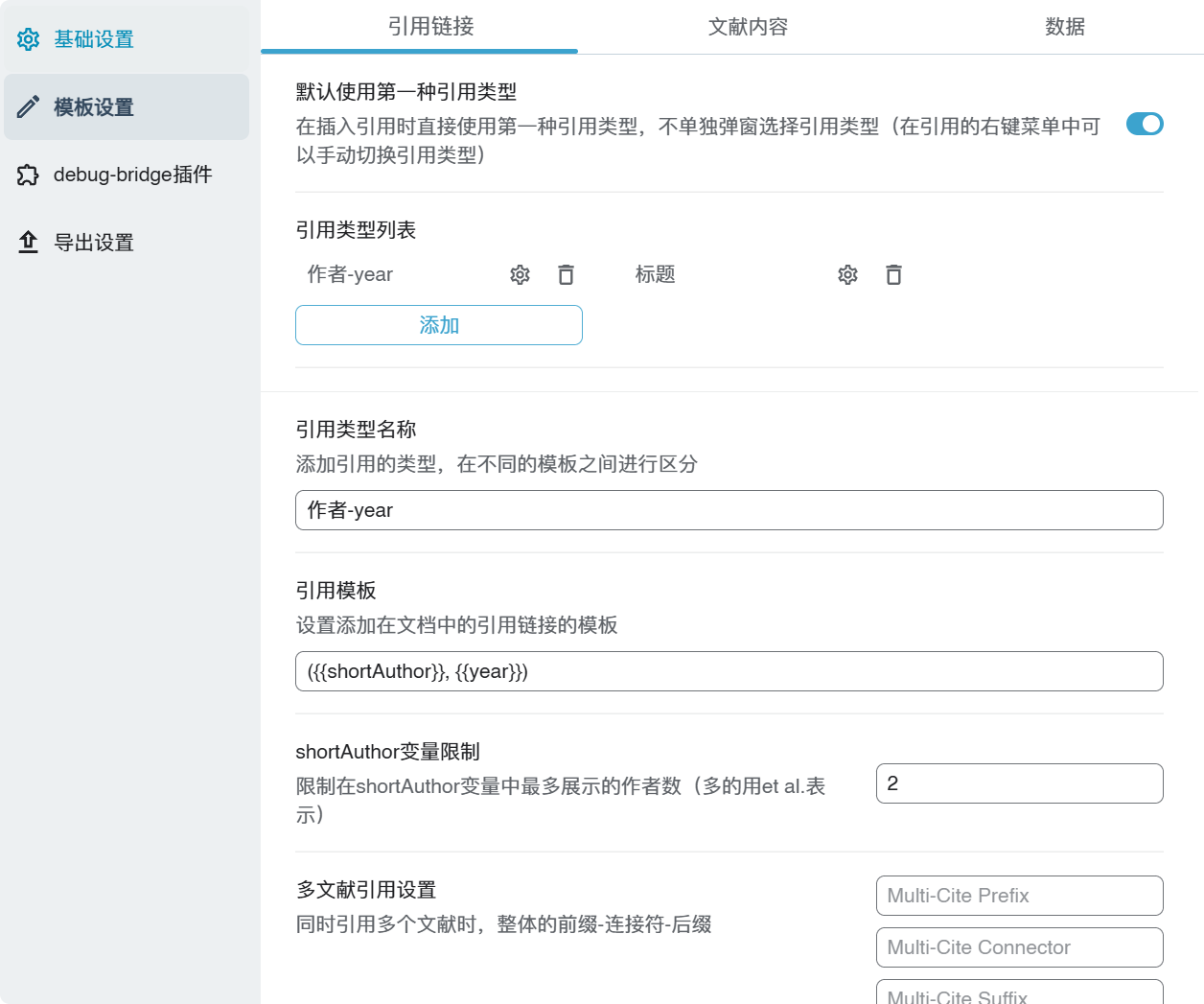This screenshot has height=1004, width=1204.
Task: Select 作者-year in citation type list
Action: (x=351, y=275)
